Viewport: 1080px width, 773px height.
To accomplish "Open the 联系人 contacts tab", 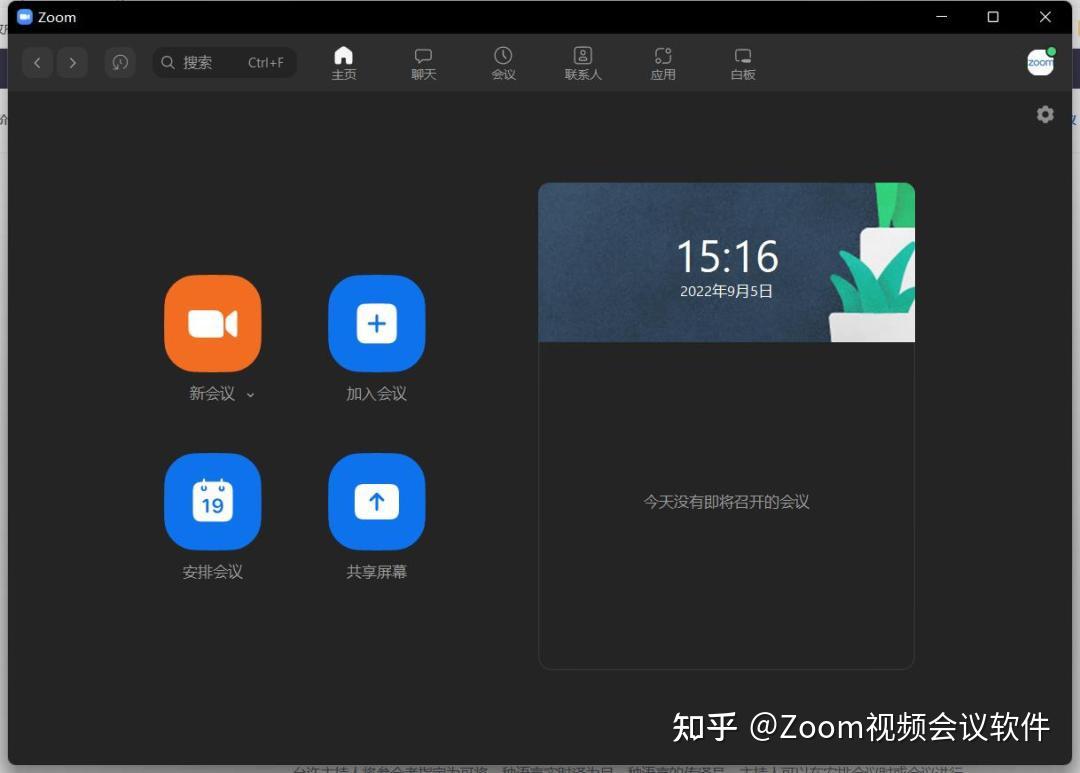I will tap(583, 63).
